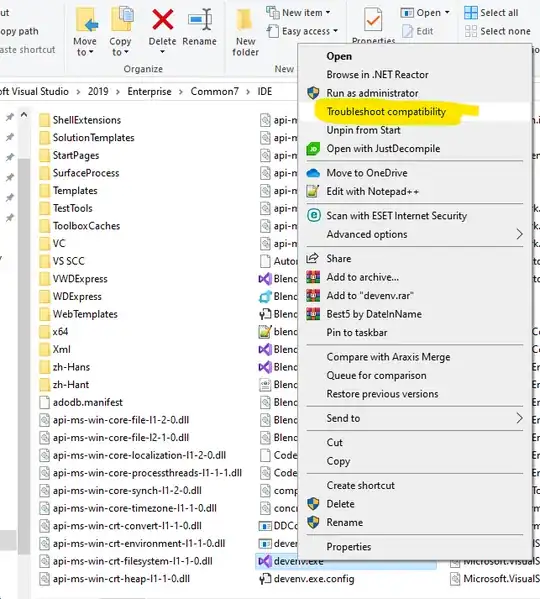Click the Share icon in context menu
This screenshot has height=599, width=540.
click(312, 258)
